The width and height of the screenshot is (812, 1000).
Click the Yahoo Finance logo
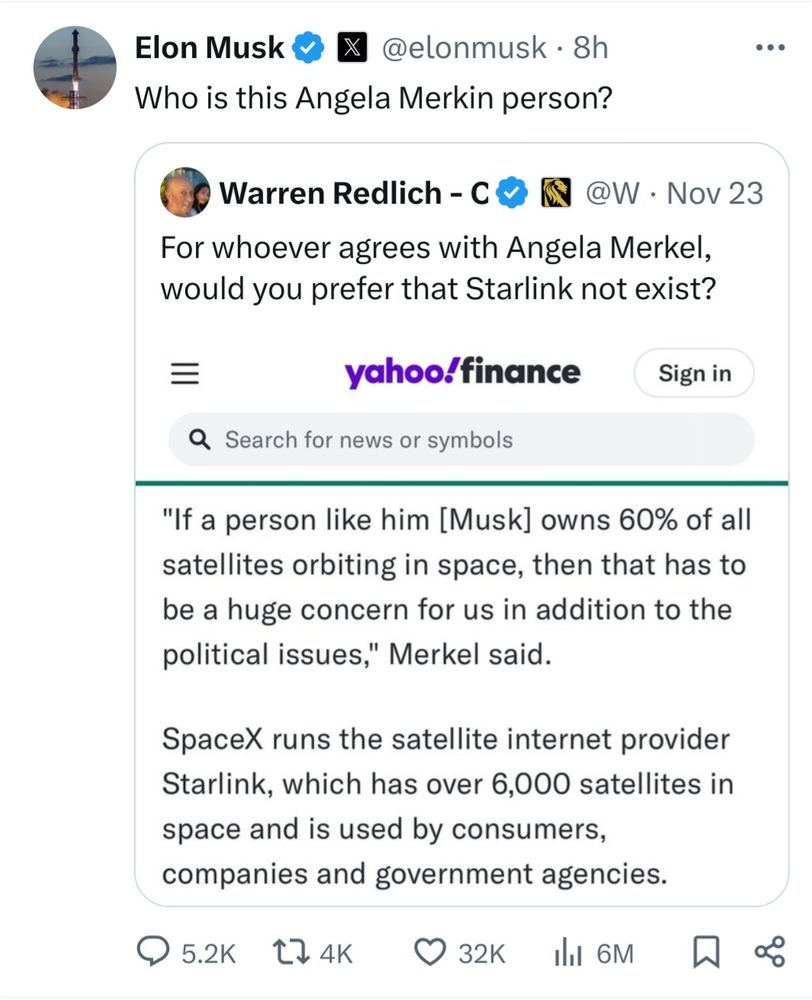click(462, 373)
